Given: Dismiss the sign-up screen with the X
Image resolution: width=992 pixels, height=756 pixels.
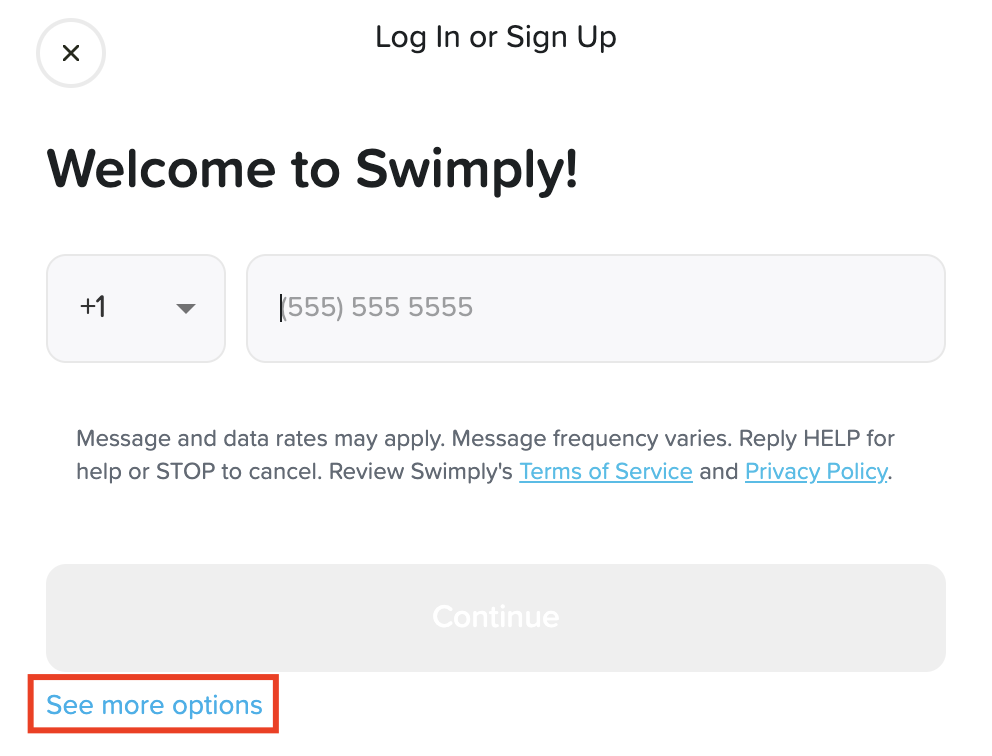Looking at the screenshot, I should (x=71, y=53).
